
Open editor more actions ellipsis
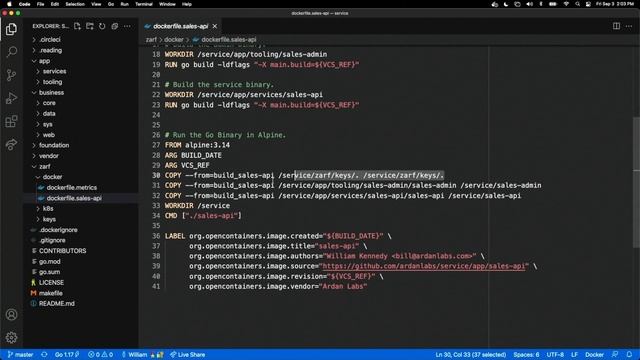point(629,26)
